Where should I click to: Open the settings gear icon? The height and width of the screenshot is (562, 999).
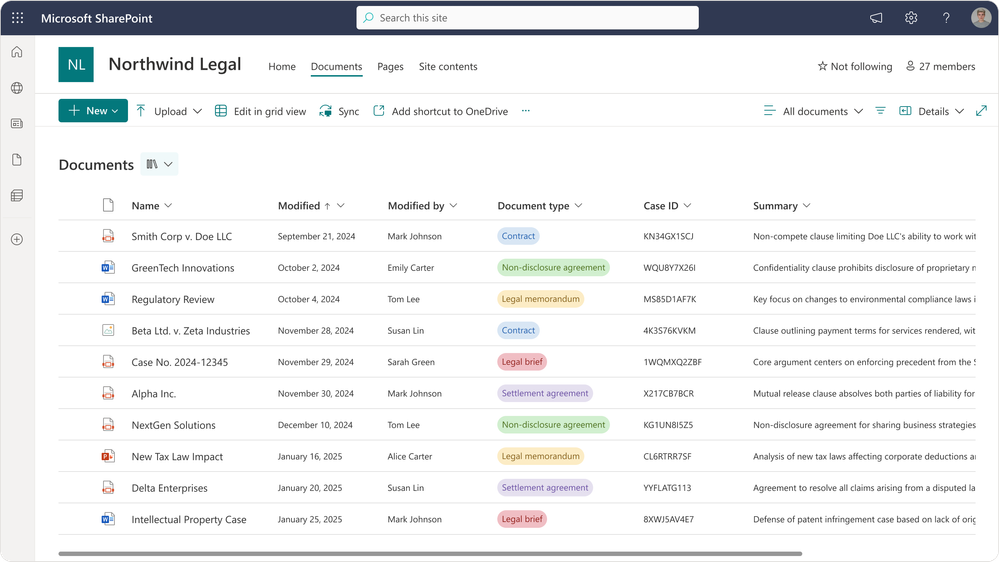coord(911,18)
